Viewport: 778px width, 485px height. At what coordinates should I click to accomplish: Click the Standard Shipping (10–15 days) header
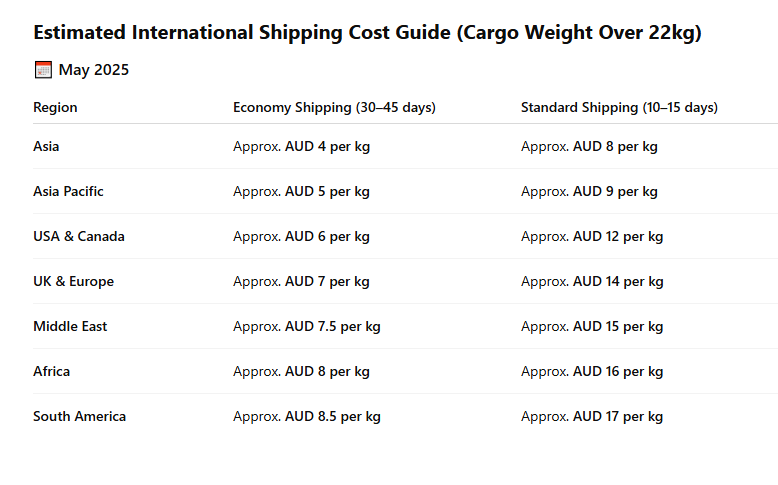619,107
